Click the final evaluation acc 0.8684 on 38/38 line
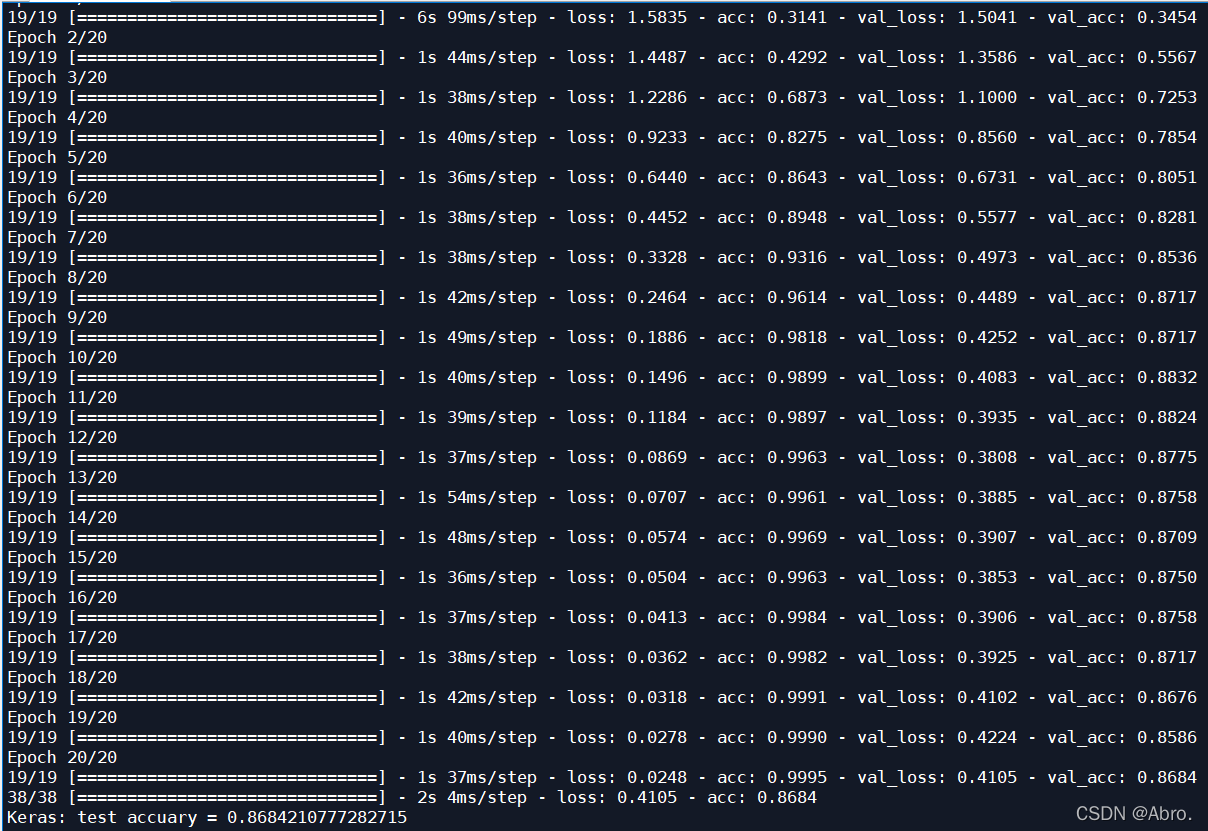 (x=787, y=797)
